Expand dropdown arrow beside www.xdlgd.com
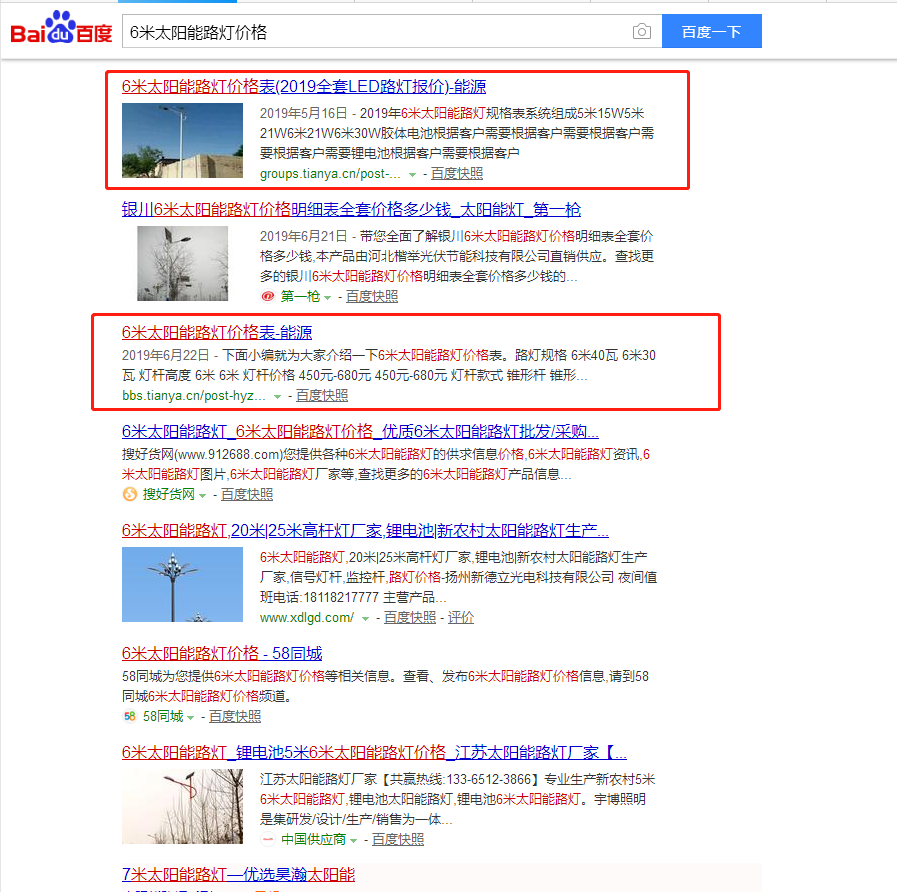 click(365, 618)
